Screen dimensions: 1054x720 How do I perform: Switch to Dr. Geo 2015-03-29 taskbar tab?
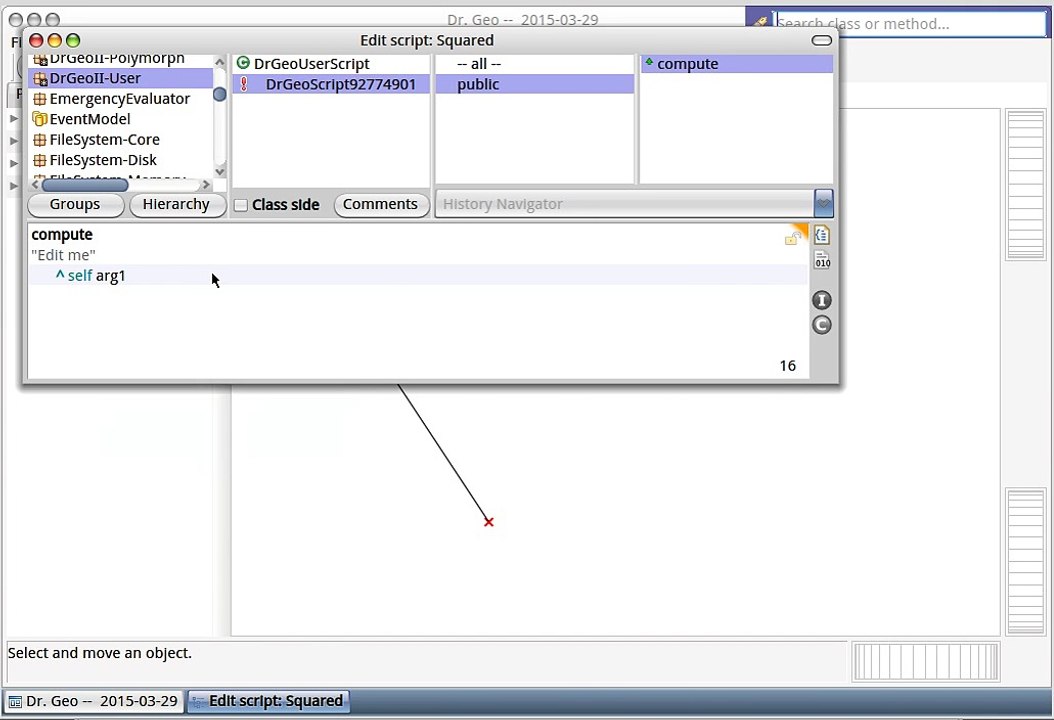coord(93,701)
